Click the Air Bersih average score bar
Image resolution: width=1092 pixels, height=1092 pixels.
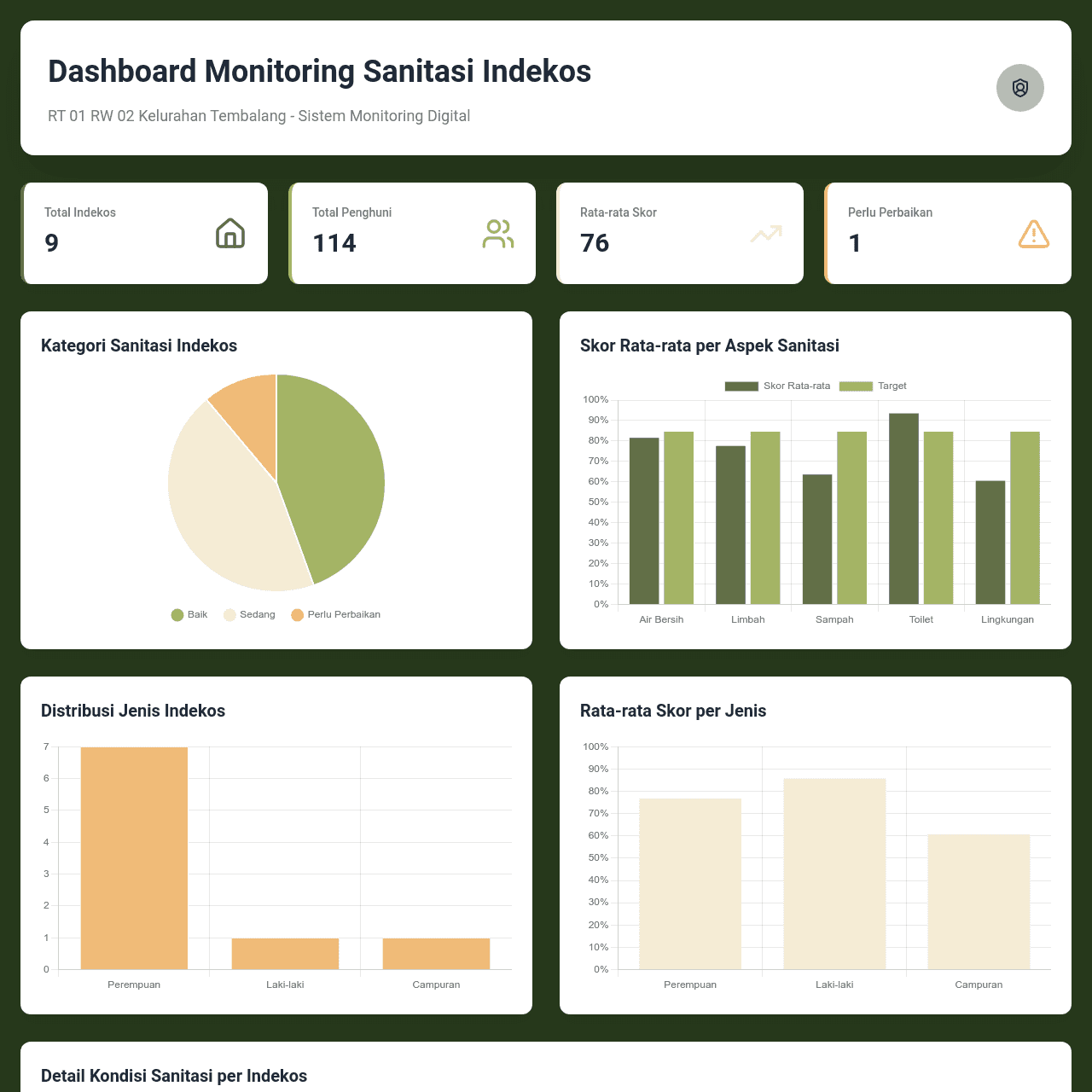tap(644, 521)
